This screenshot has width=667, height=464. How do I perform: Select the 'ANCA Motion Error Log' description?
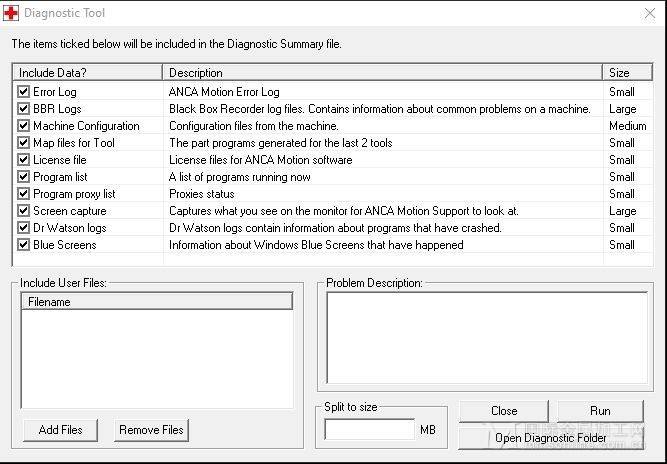coord(224,92)
